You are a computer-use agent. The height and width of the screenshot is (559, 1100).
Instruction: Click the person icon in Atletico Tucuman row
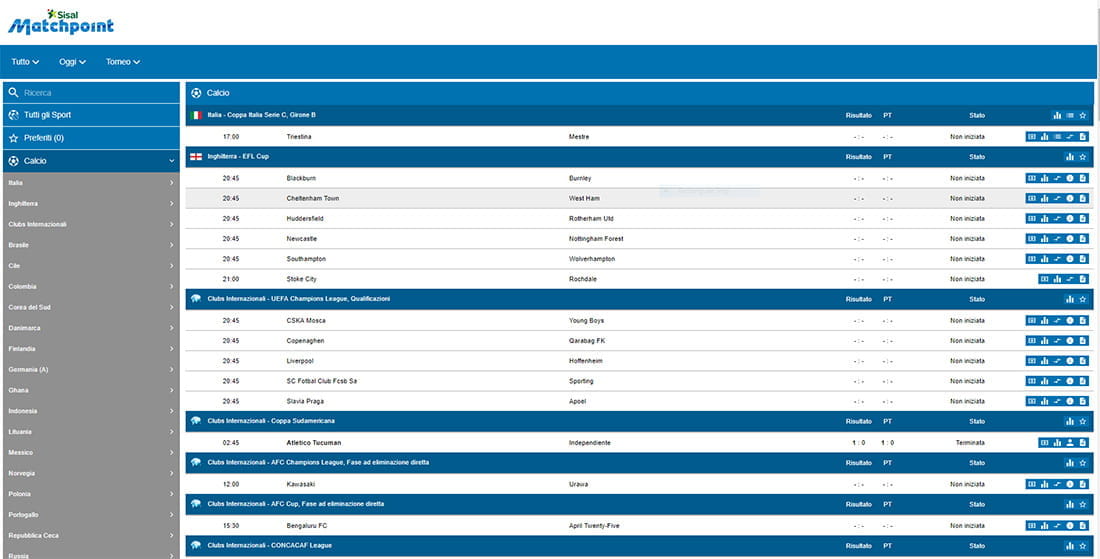point(1070,443)
